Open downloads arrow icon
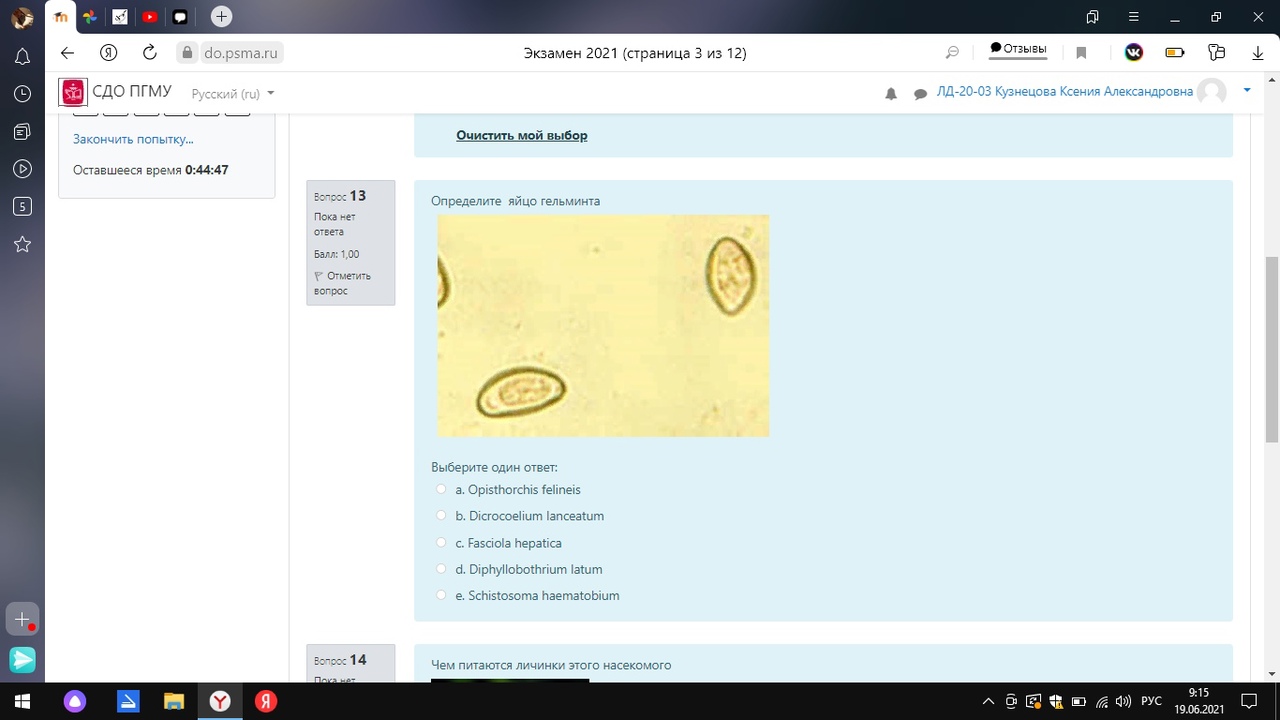Viewport: 1280px width, 720px height. click(x=1258, y=53)
